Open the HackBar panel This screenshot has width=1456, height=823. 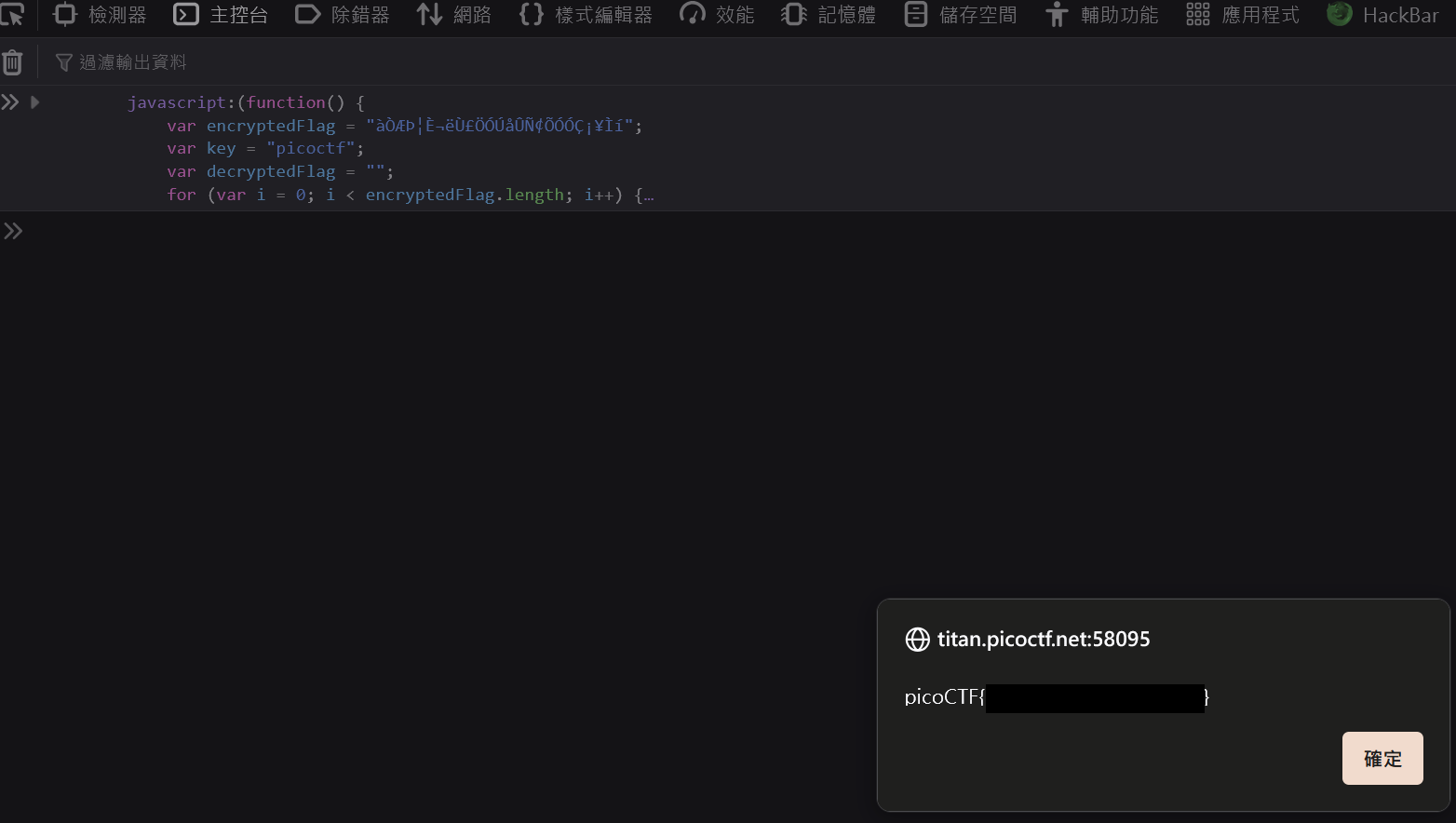point(1382,15)
